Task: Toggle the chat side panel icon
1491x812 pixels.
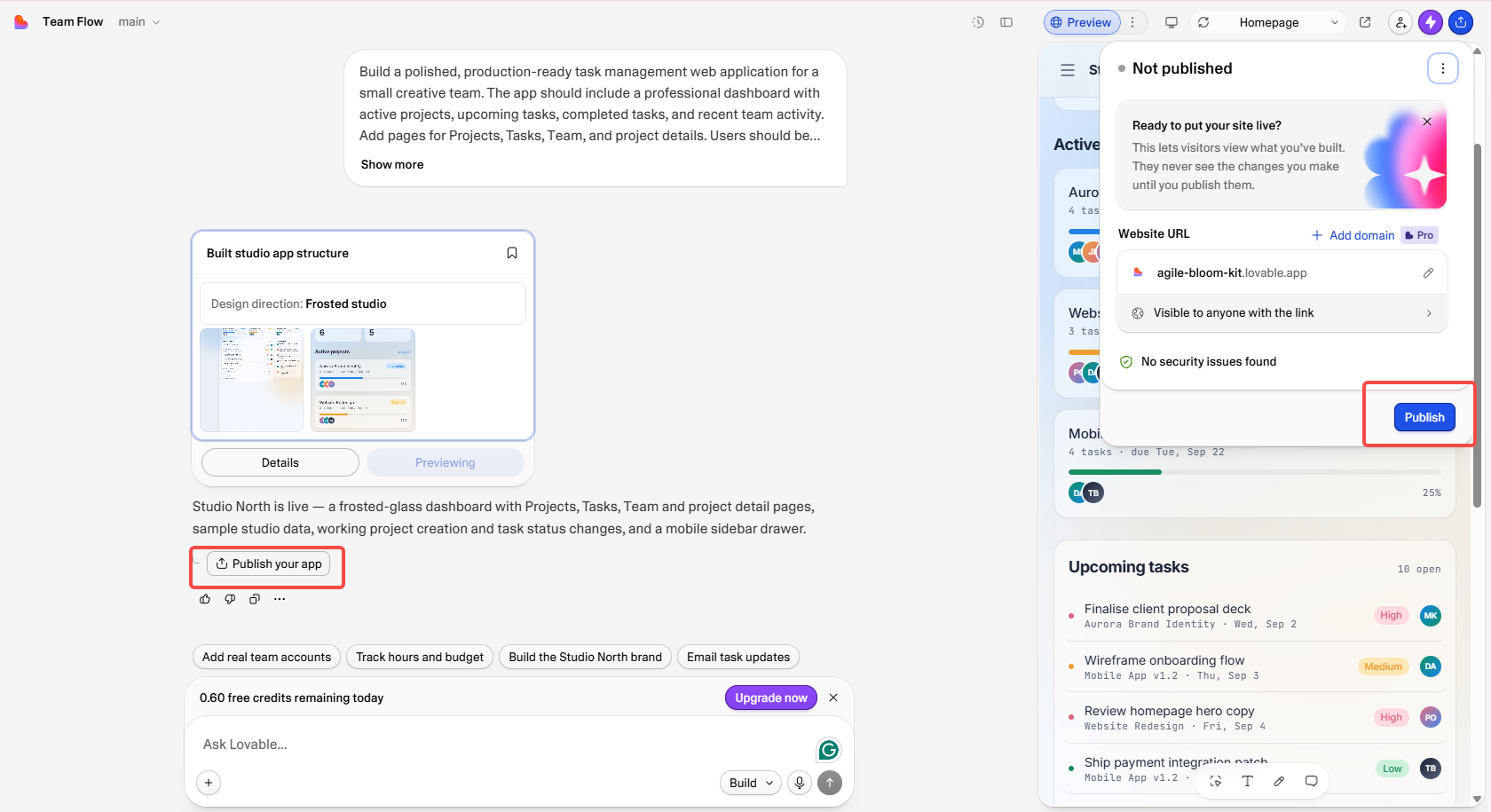Action: (x=1006, y=22)
